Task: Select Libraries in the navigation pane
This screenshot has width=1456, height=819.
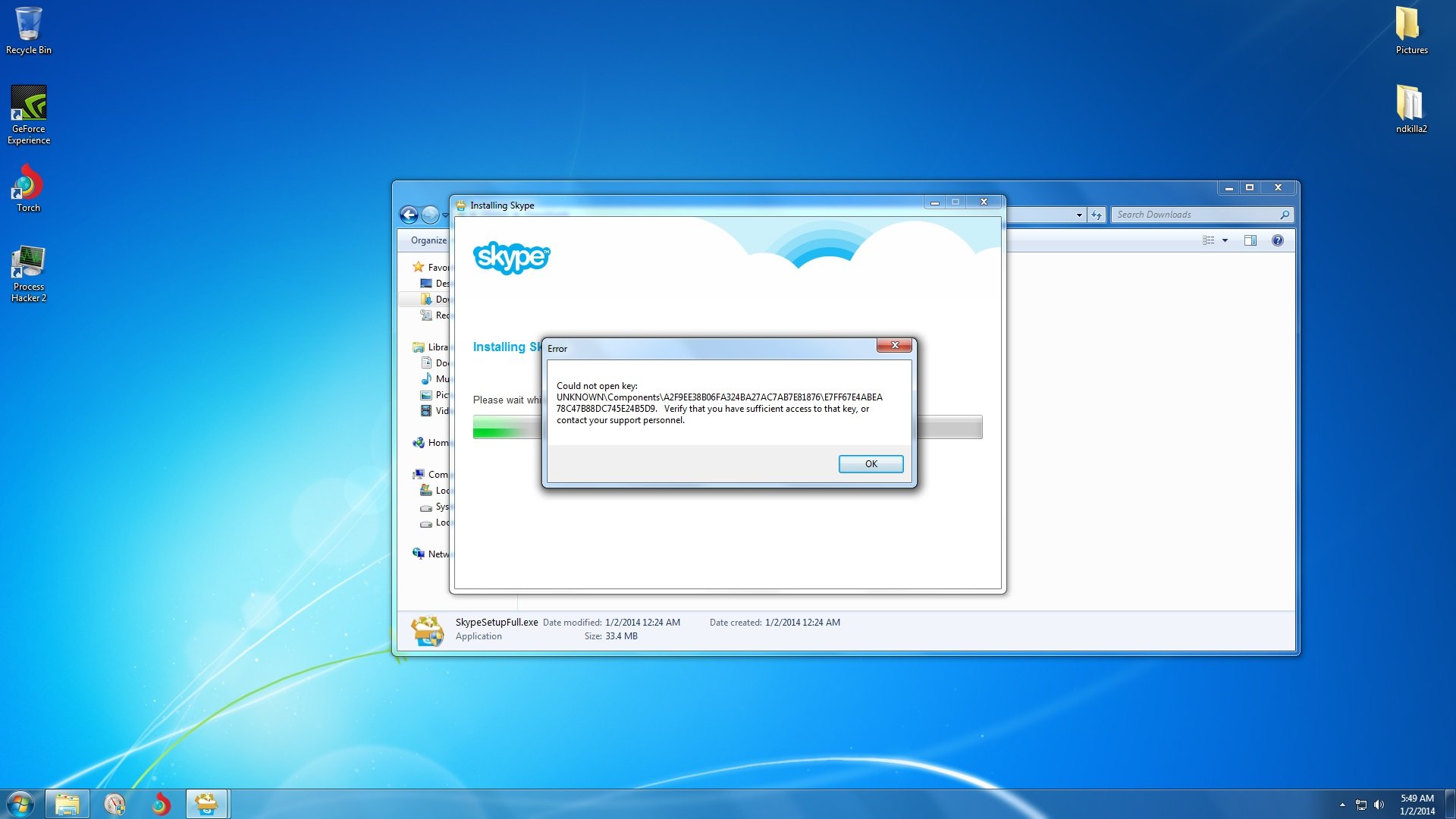Action: pyautogui.click(x=431, y=347)
